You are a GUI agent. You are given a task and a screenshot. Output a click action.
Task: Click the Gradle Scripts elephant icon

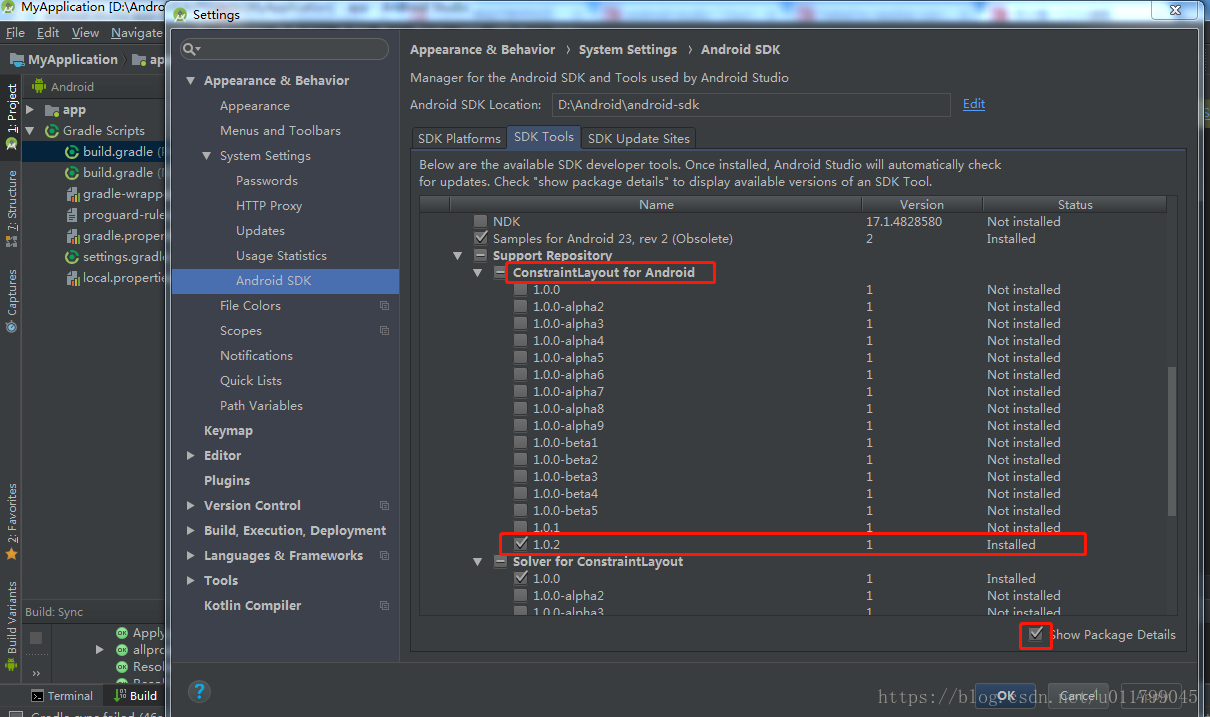[52, 131]
